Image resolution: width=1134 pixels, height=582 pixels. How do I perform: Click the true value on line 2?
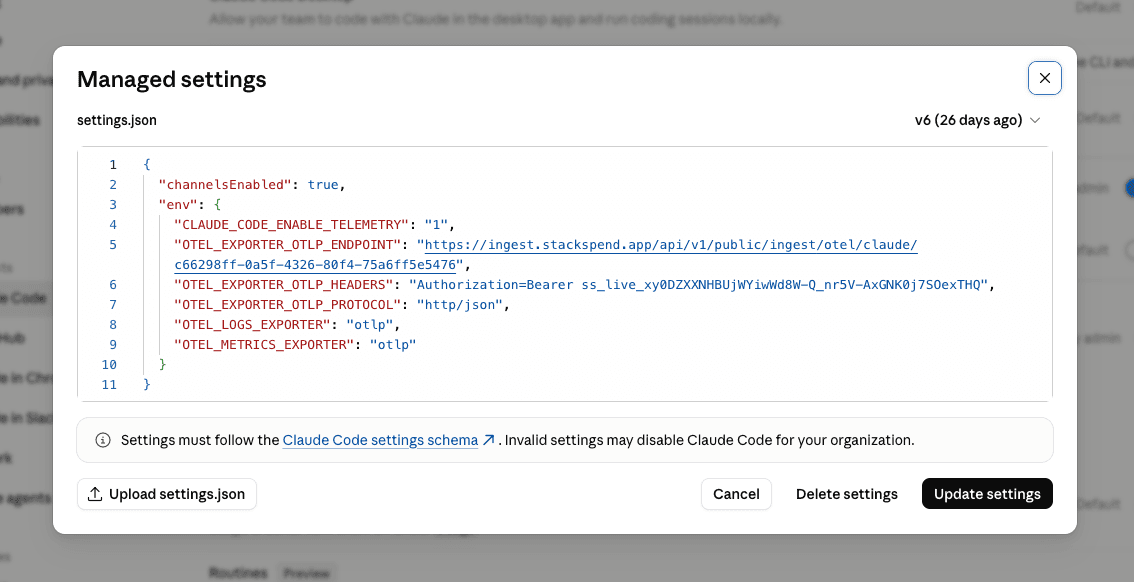[323, 184]
